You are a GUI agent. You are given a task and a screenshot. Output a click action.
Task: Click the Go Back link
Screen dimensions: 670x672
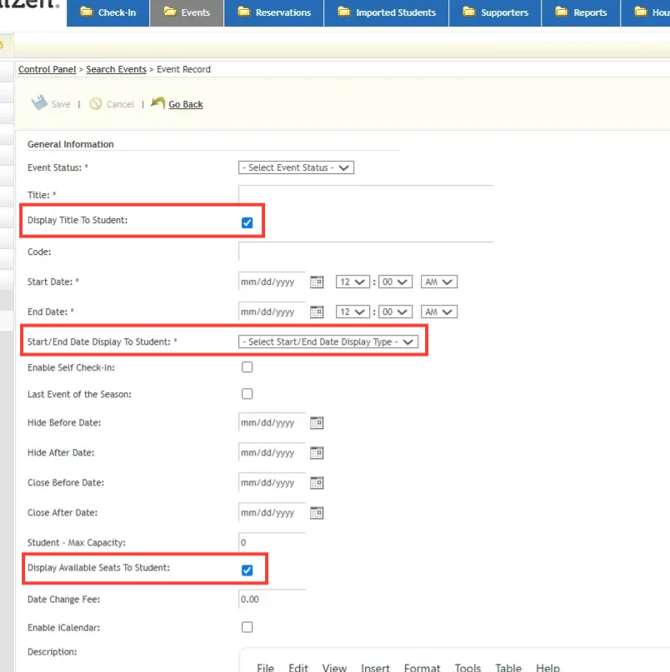tap(186, 104)
